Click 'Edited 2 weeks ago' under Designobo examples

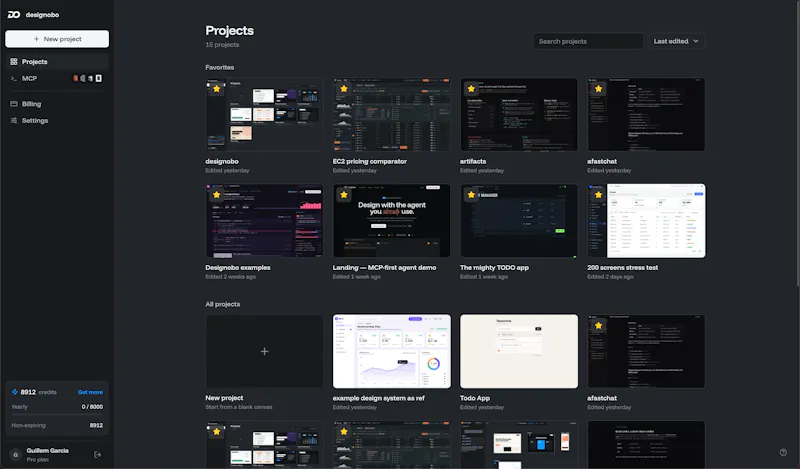click(x=231, y=277)
